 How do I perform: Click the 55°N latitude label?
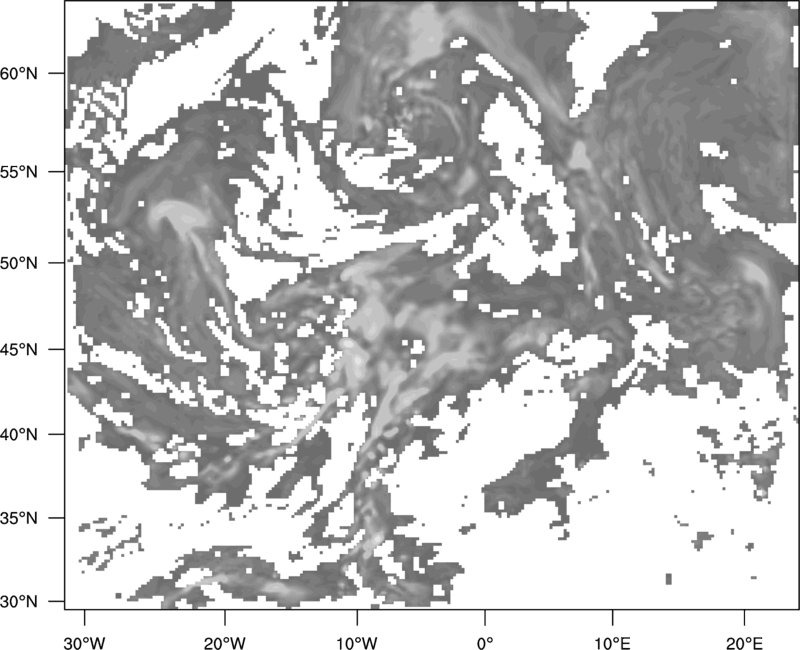pos(19,172)
